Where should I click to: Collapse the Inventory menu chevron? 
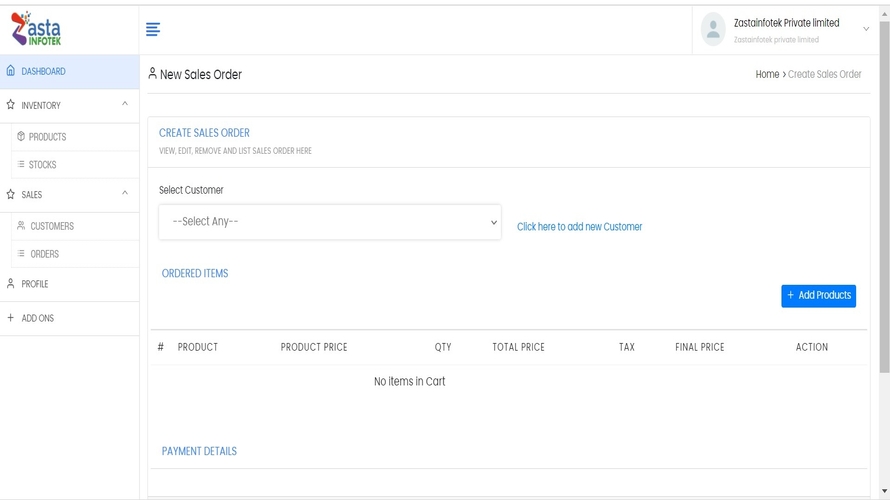[x=125, y=104]
